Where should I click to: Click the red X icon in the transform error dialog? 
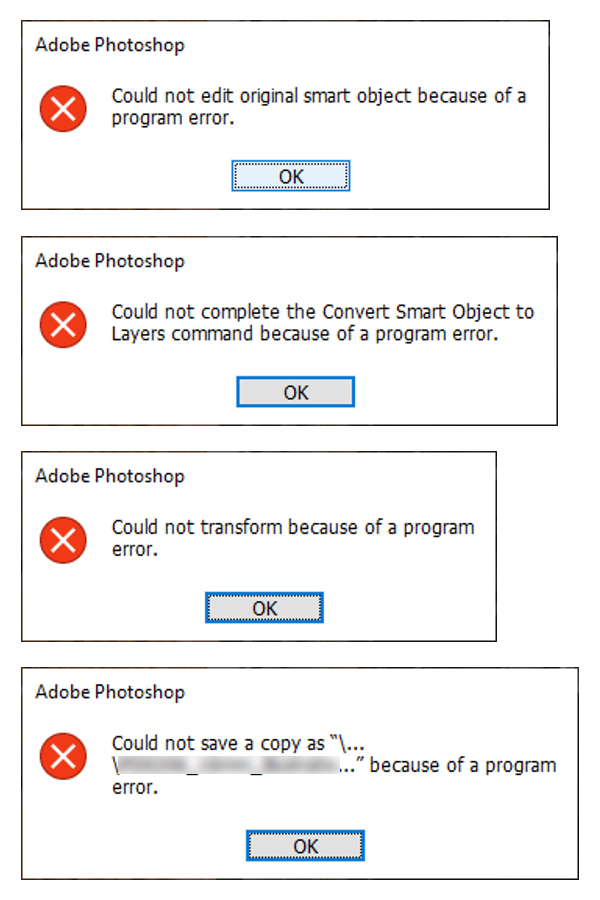click(63, 539)
